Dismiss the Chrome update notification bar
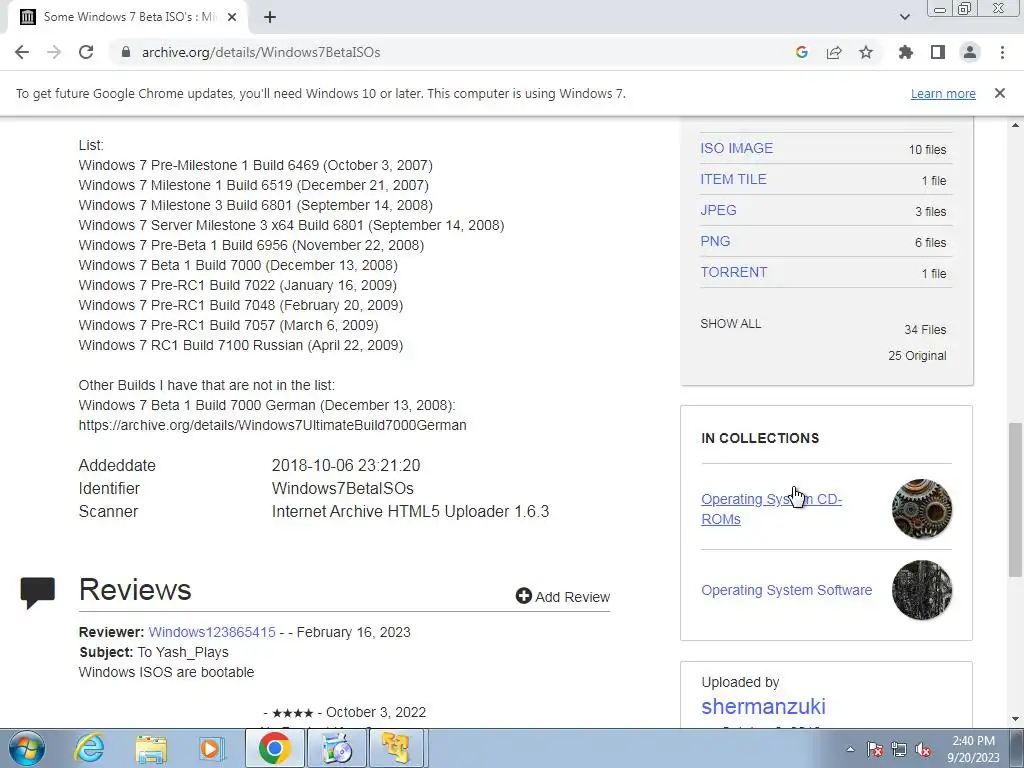The image size is (1024, 768). click(1000, 93)
